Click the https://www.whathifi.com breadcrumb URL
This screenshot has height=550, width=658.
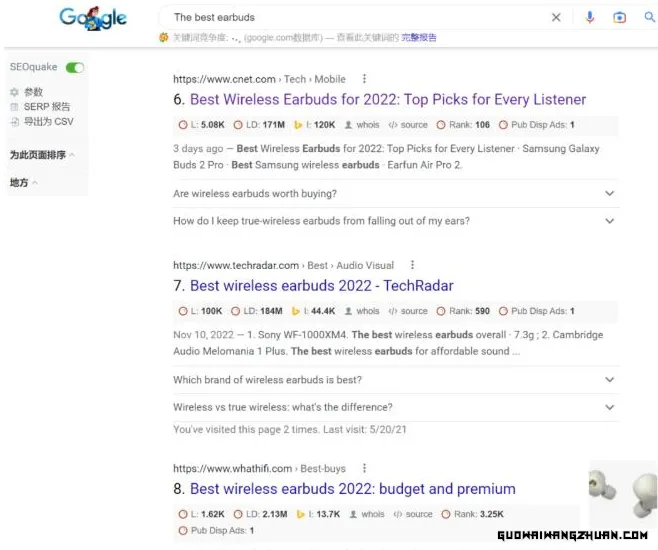232,468
